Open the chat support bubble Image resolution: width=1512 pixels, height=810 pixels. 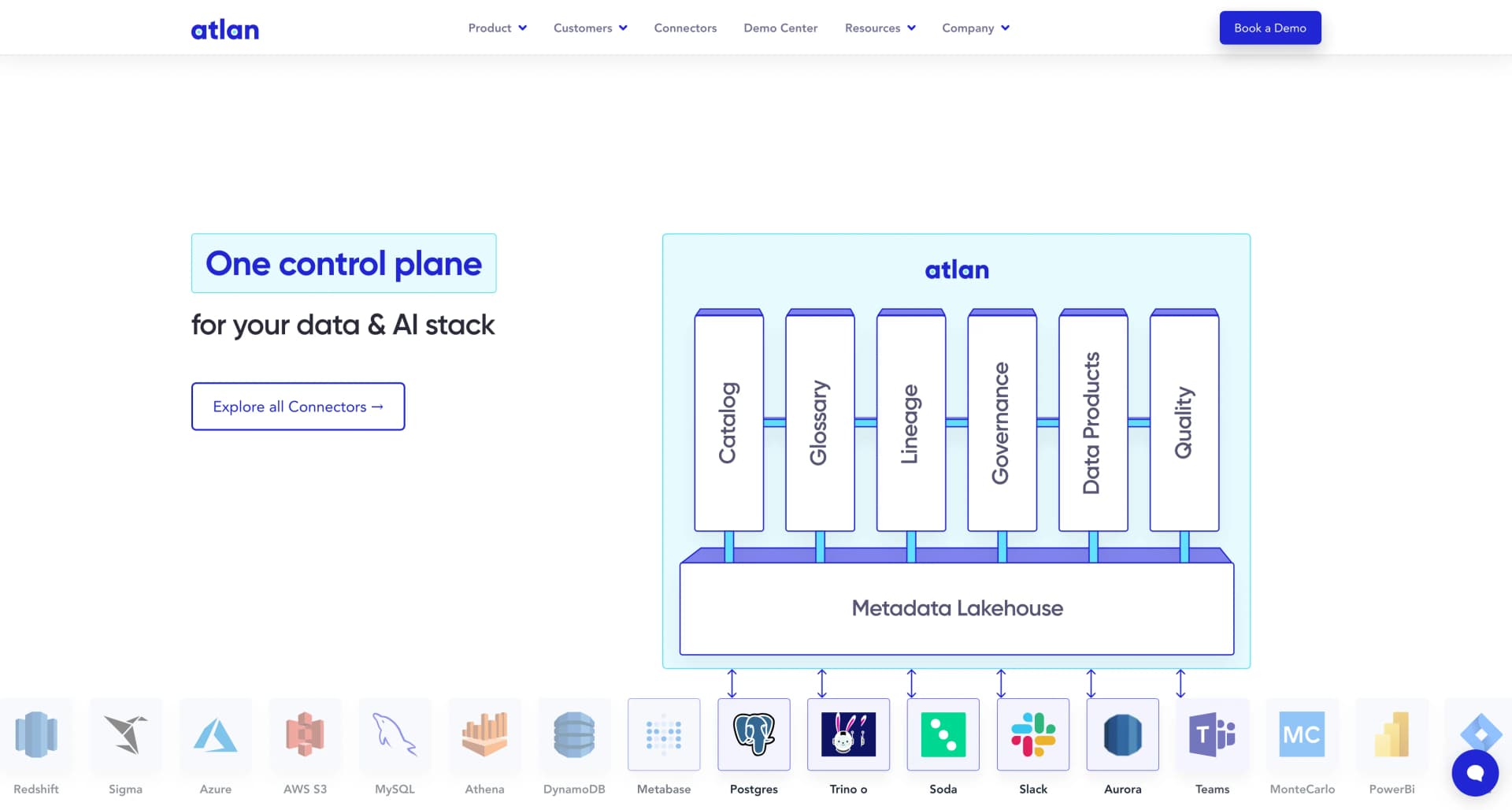click(x=1475, y=773)
